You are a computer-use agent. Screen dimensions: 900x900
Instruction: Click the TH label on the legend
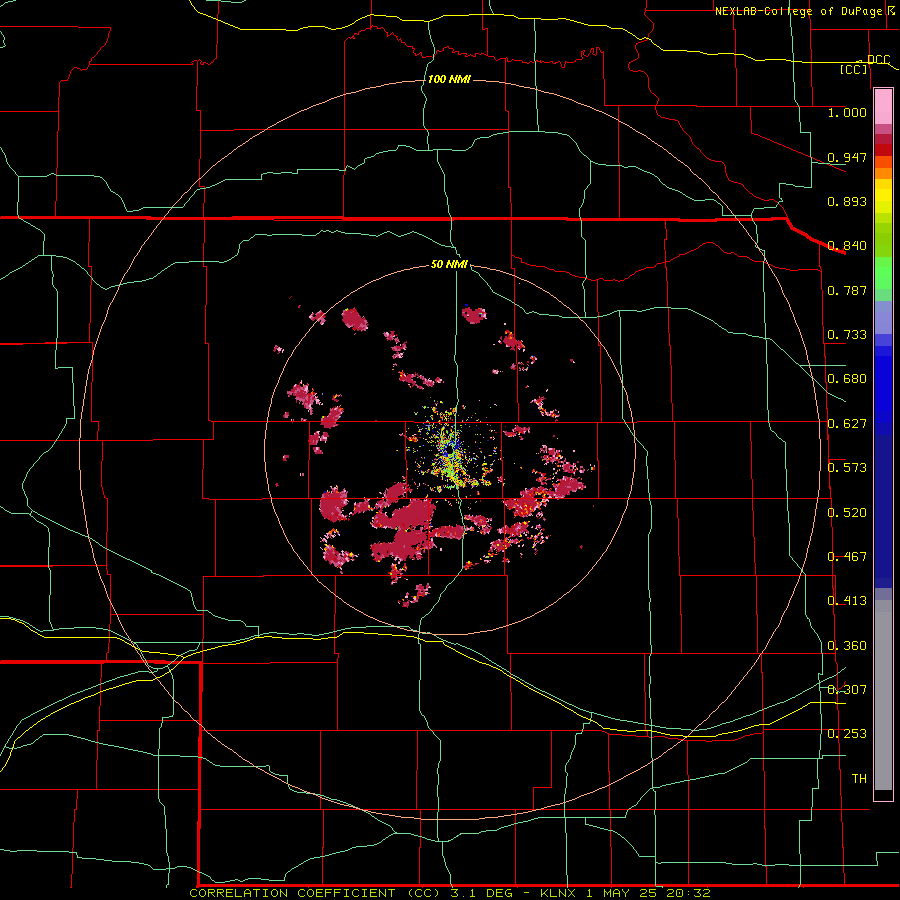(859, 779)
